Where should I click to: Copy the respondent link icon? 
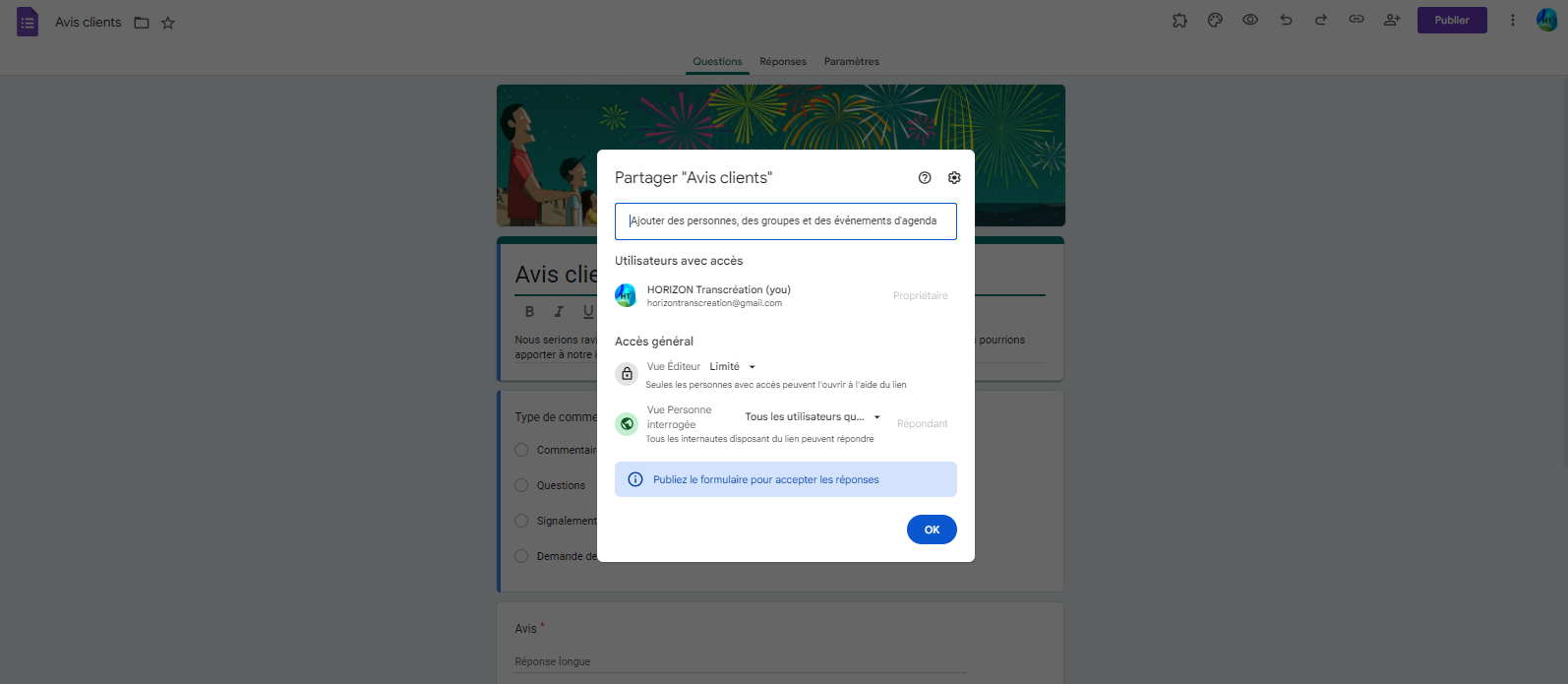point(1357,20)
